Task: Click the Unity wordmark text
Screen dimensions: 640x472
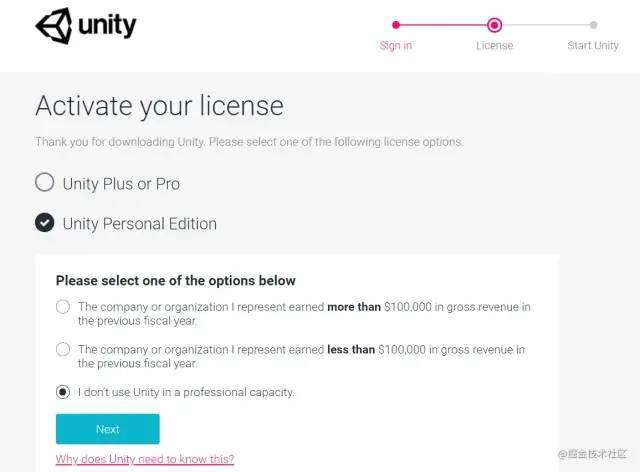Action: 107,27
